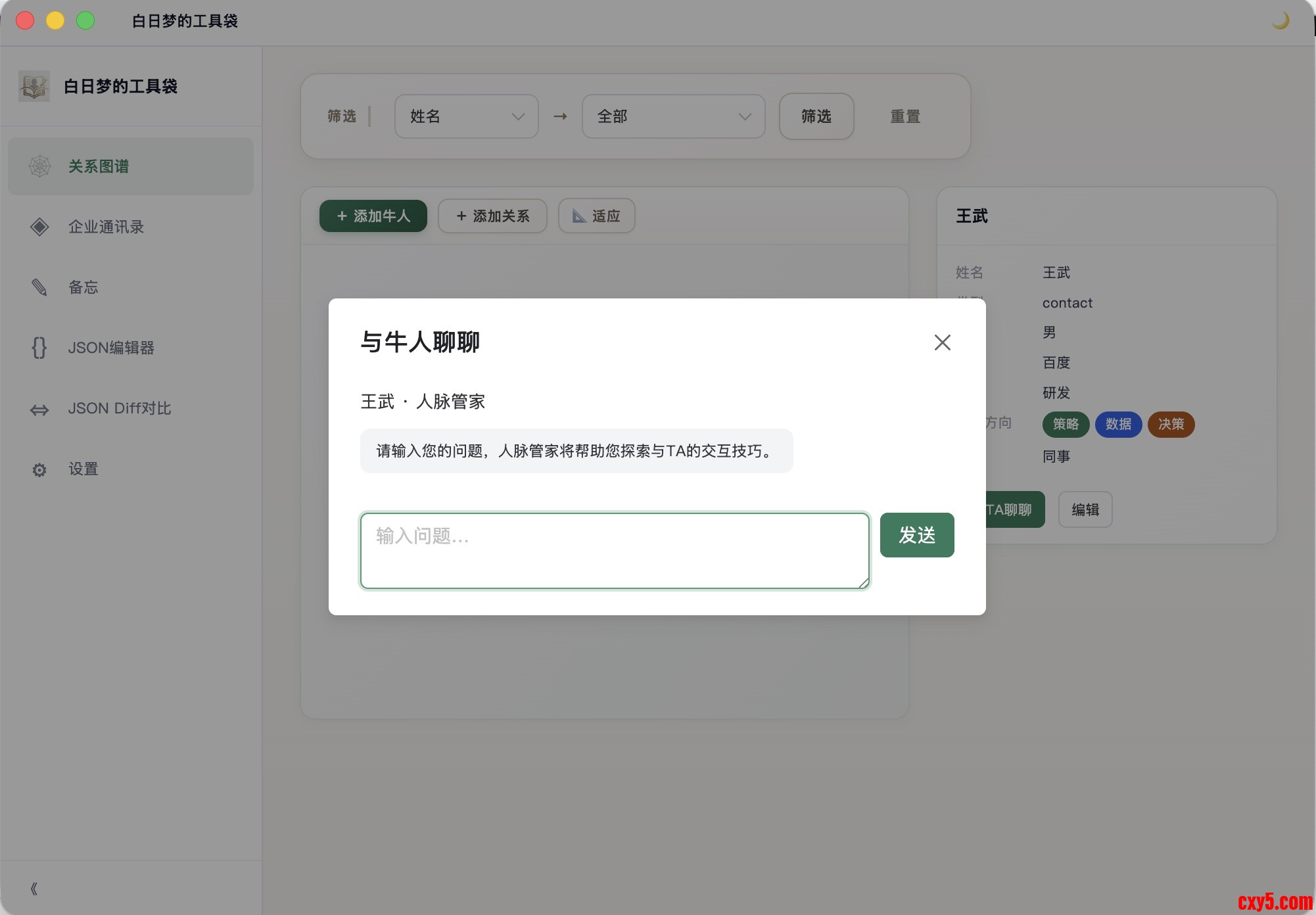The image size is (1316, 915).
Task: Click the curly braces JSON编辑器 icon
Action: [x=39, y=348]
